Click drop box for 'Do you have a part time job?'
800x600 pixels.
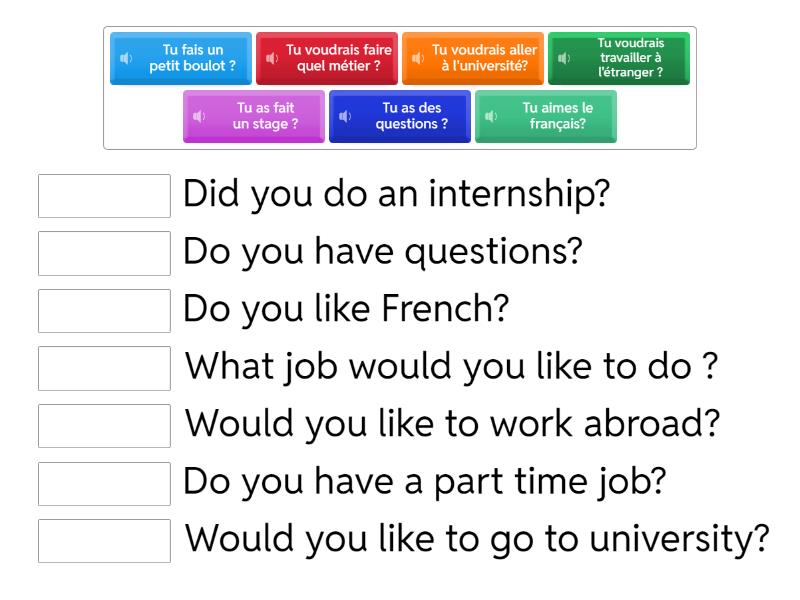pos(104,483)
